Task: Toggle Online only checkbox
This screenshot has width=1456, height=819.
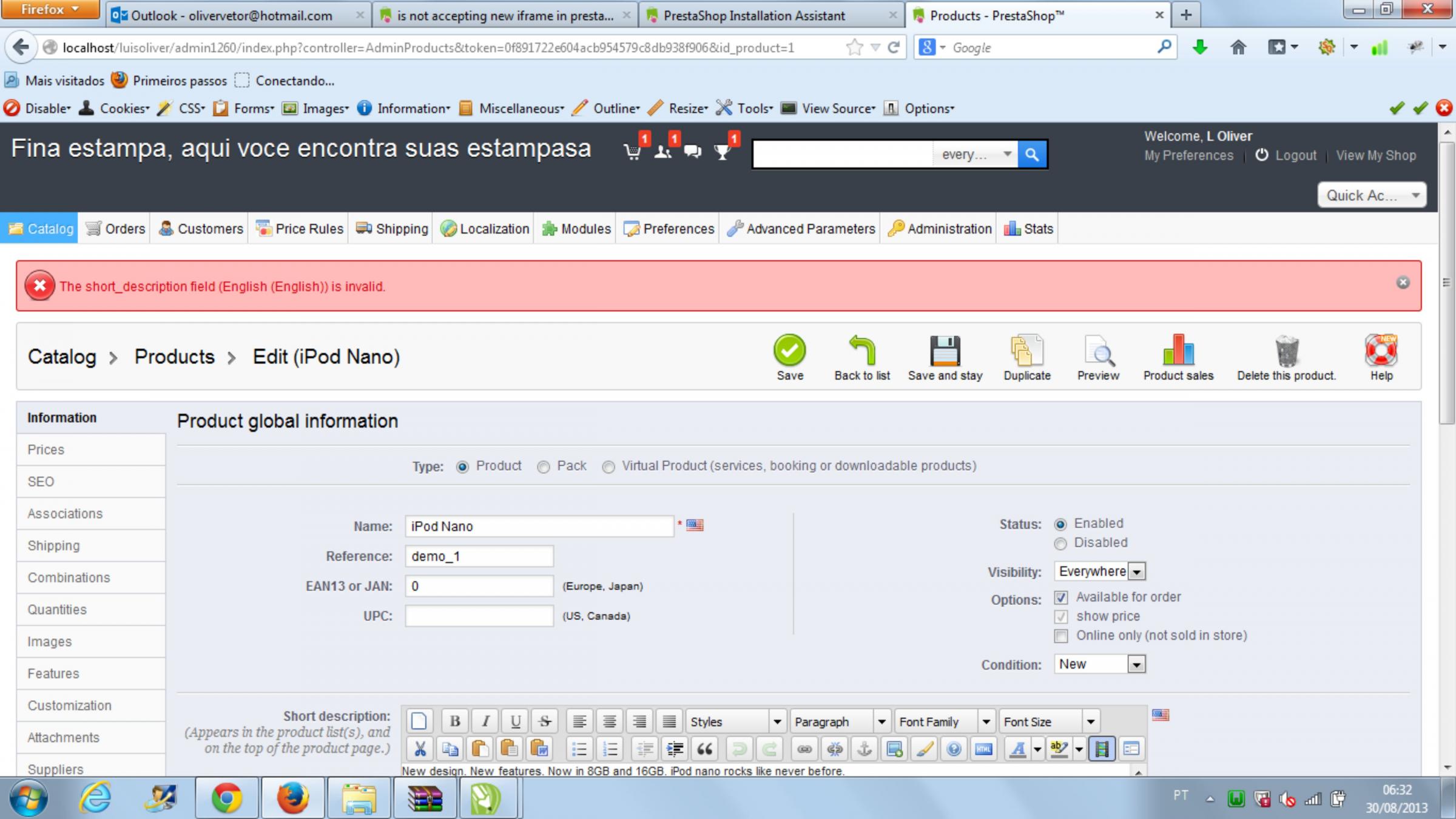Action: pos(1061,636)
